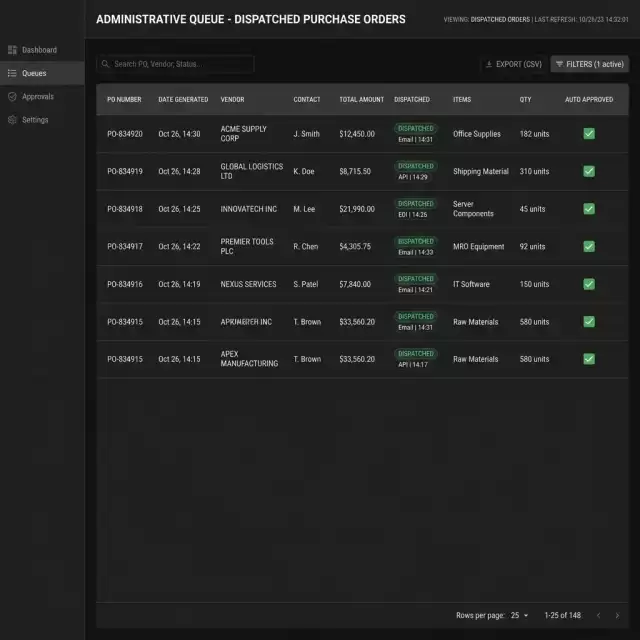Click amount $12,450.00
The image size is (640, 640).
[357, 134]
